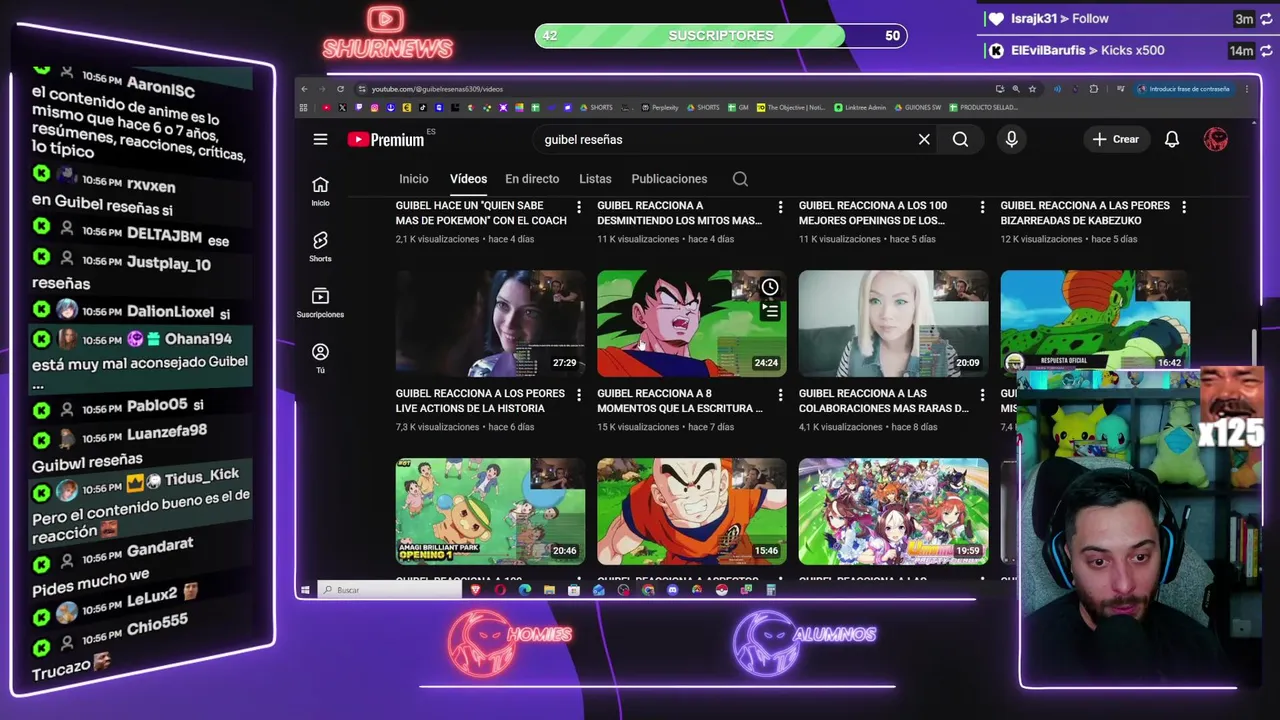The height and width of the screenshot is (720, 1280).
Task: Open options for 'COLABORACIONES MAS RARAS' video
Action: tap(982, 395)
